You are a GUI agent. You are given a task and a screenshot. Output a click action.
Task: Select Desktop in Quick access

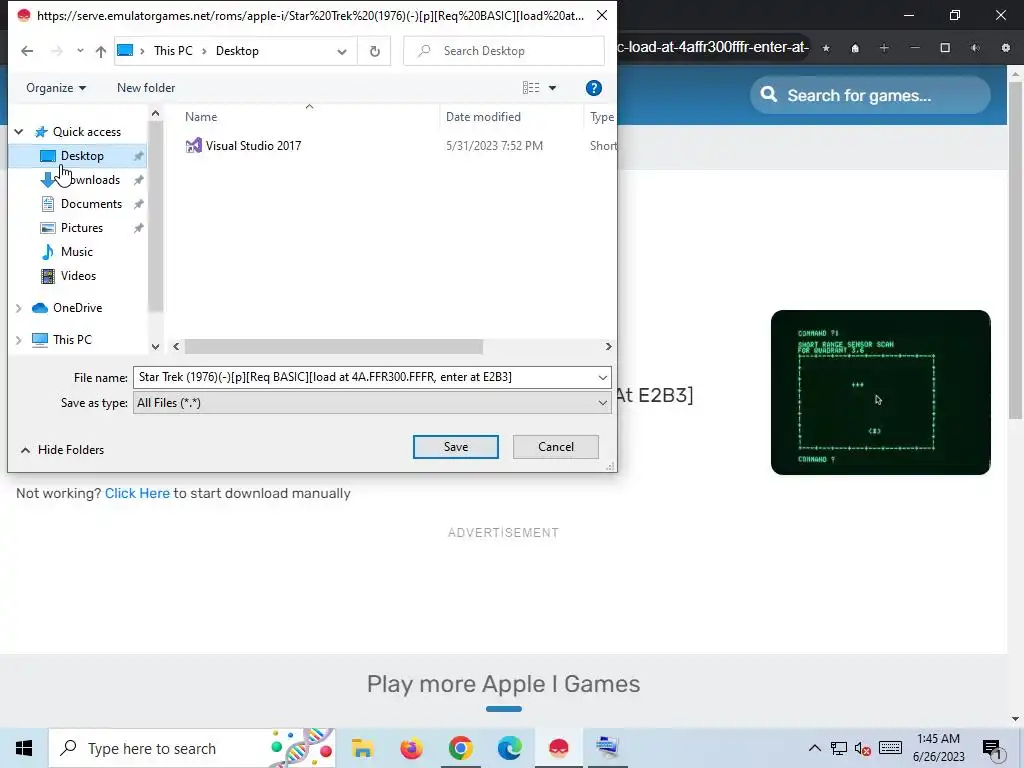point(82,155)
